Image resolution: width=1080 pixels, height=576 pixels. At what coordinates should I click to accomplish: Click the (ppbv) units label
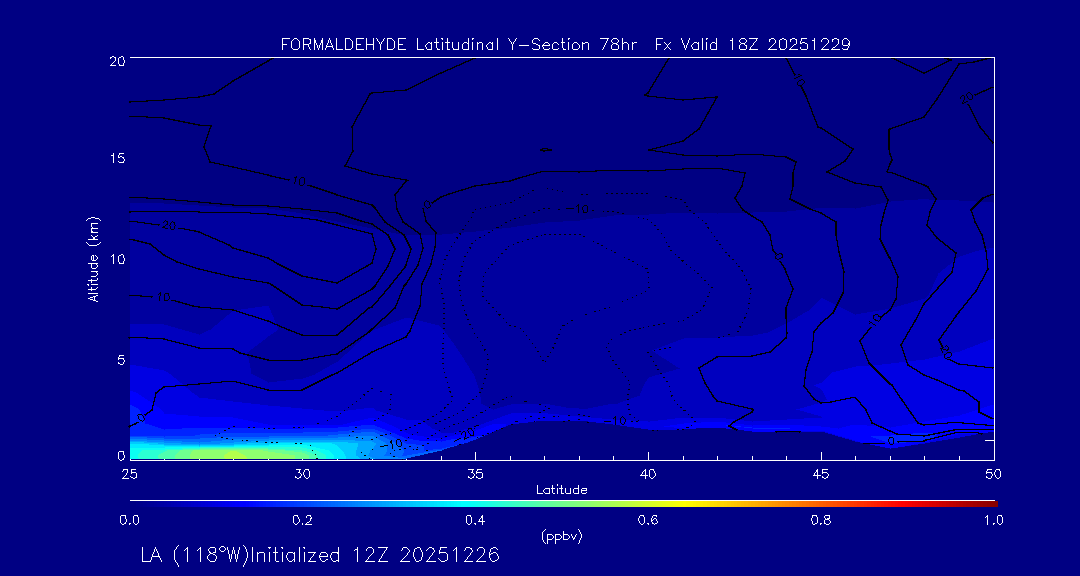561,536
